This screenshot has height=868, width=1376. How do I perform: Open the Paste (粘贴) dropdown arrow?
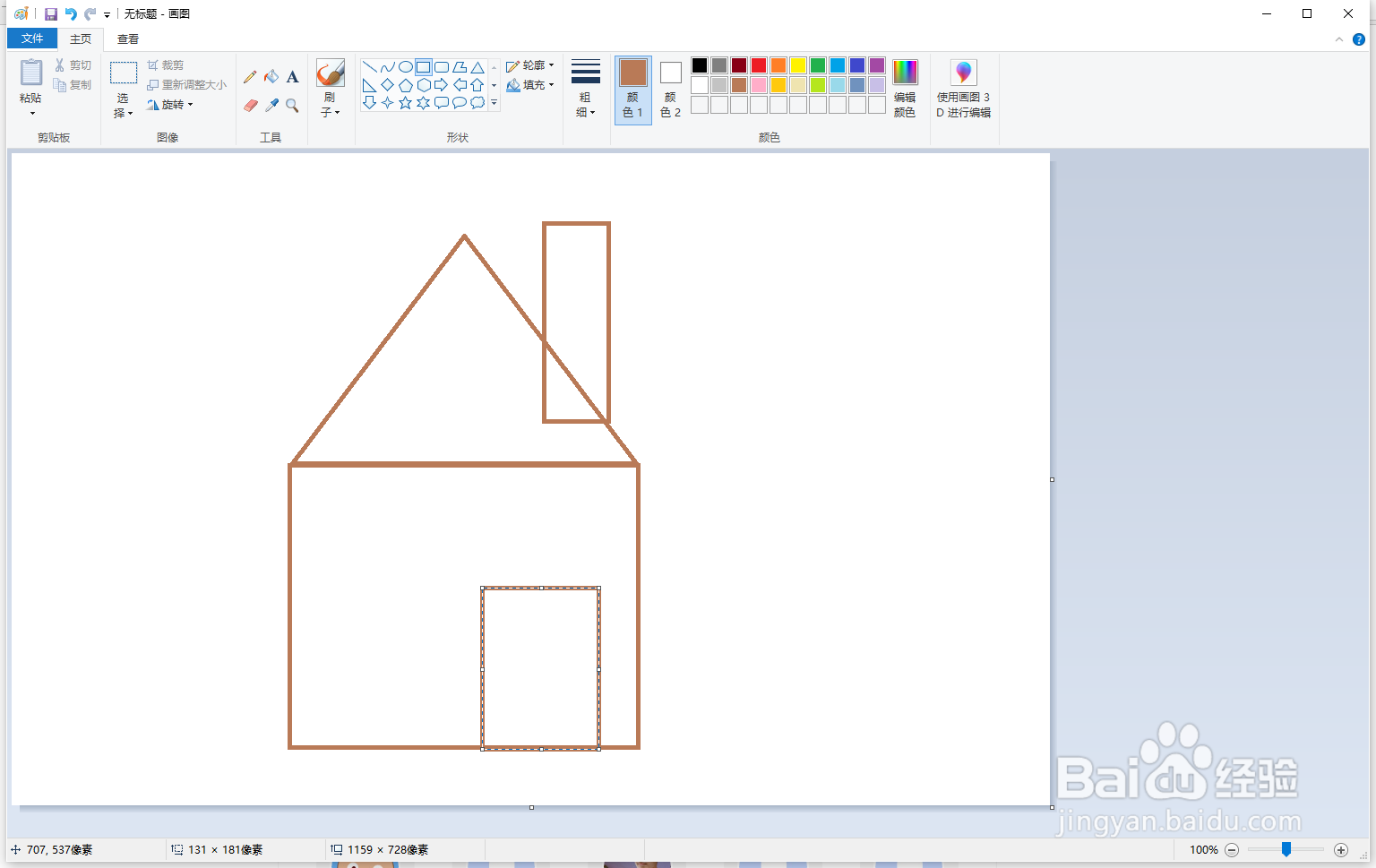point(32,113)
